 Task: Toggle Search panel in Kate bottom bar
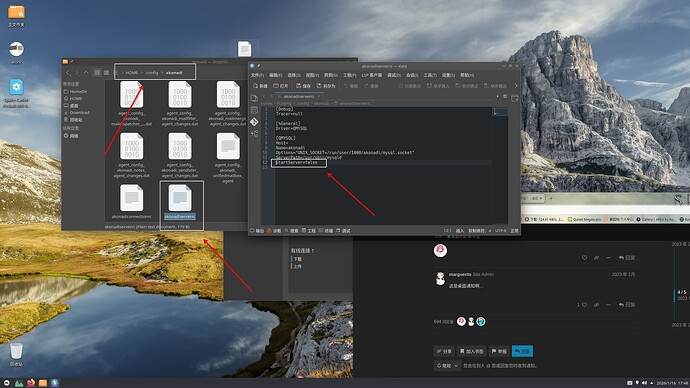point(291,231)
